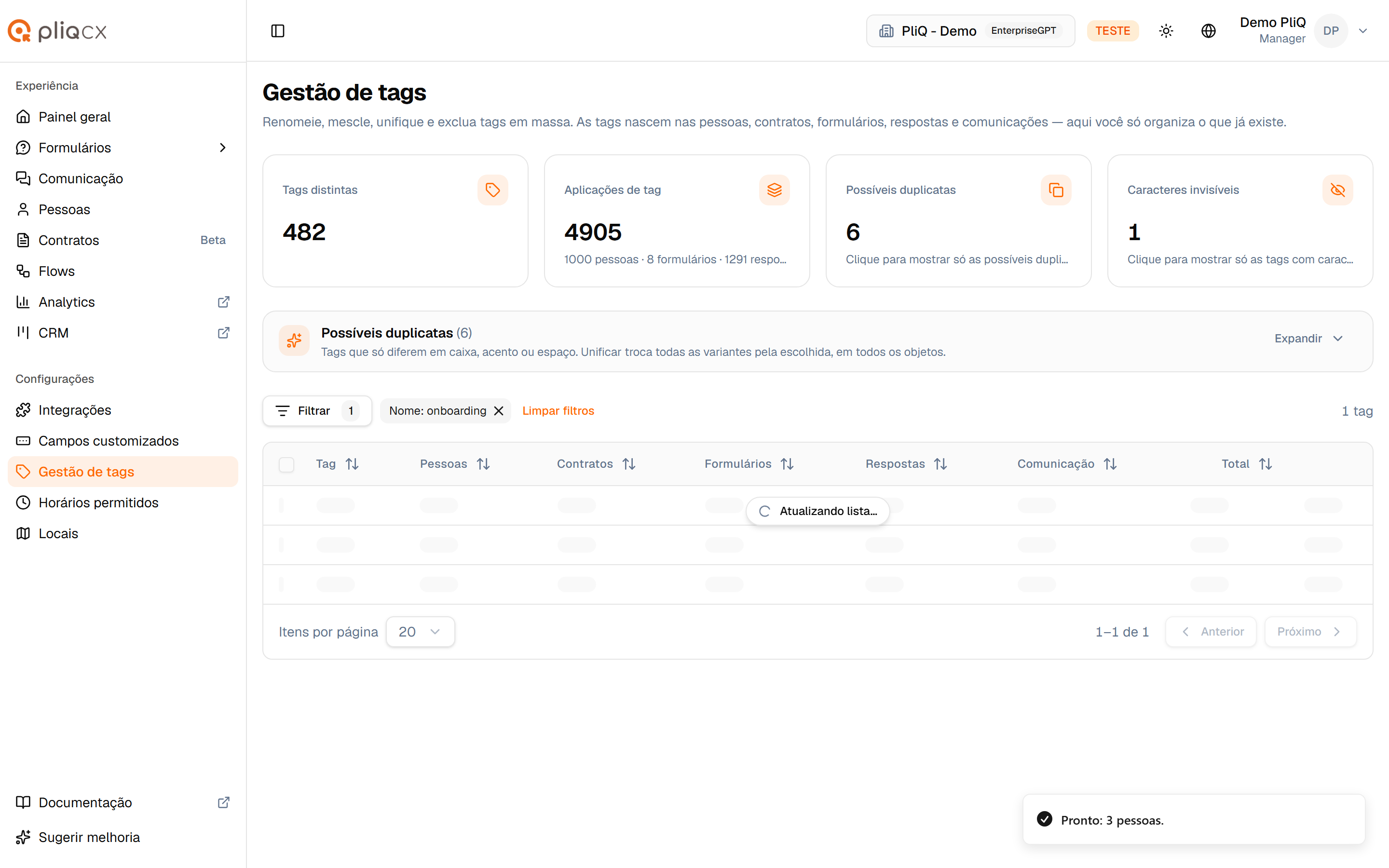This screenshot has height=868, width=1389.
Task: Open Integrações settings
Action: (x=123, y=410)
